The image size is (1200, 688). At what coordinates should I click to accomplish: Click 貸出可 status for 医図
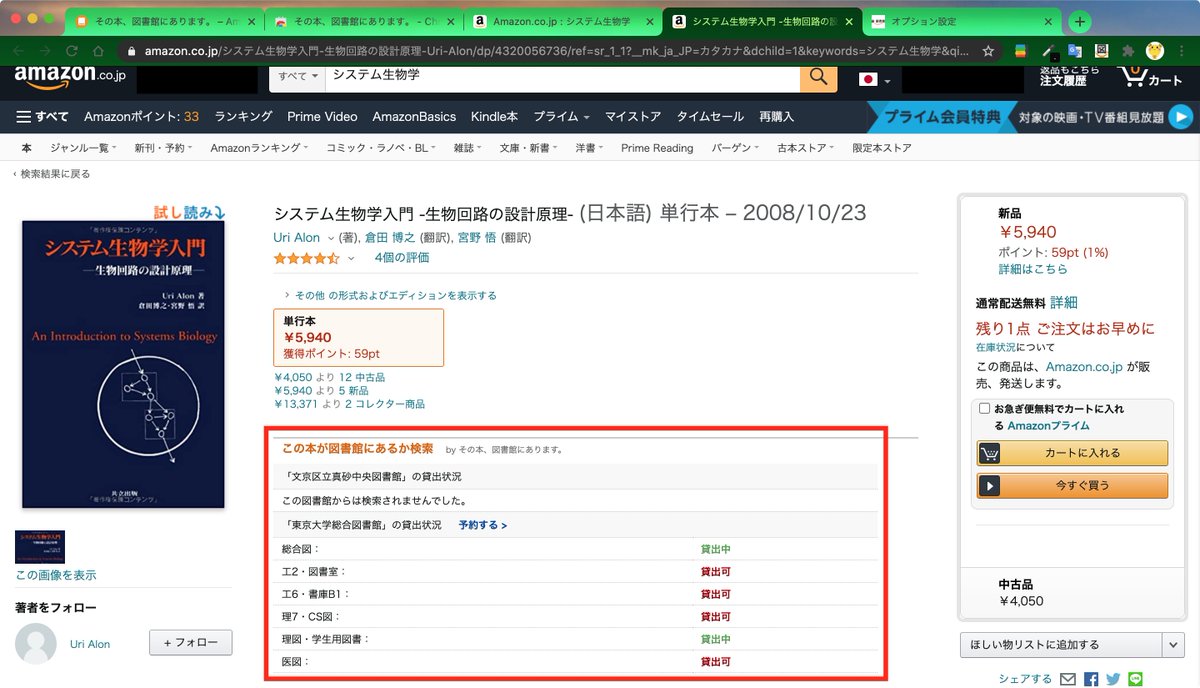pyautogui.click(x=715, y=662)
